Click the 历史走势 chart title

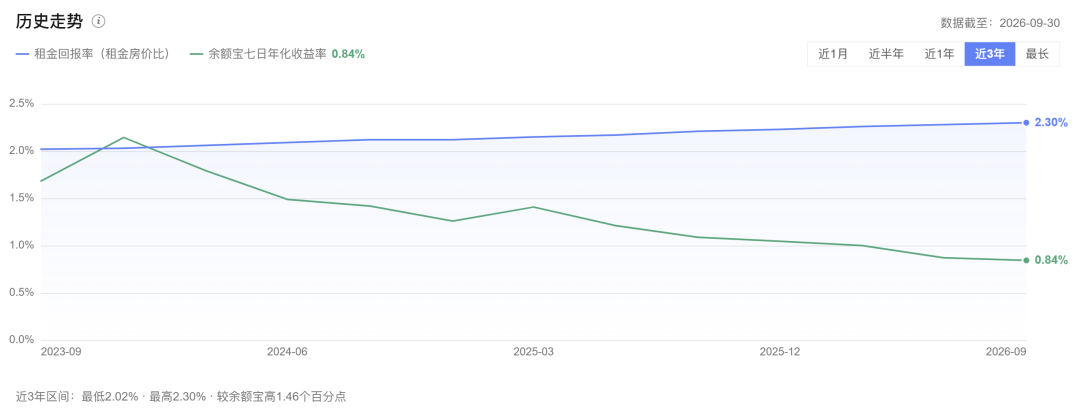pos(49,22)
